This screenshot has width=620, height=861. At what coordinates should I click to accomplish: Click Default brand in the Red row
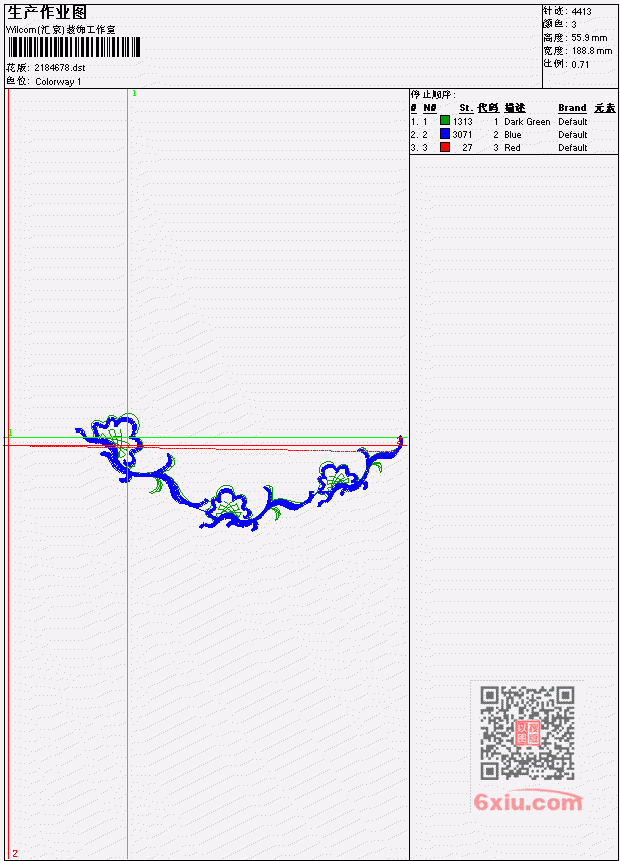click(573, 148)
